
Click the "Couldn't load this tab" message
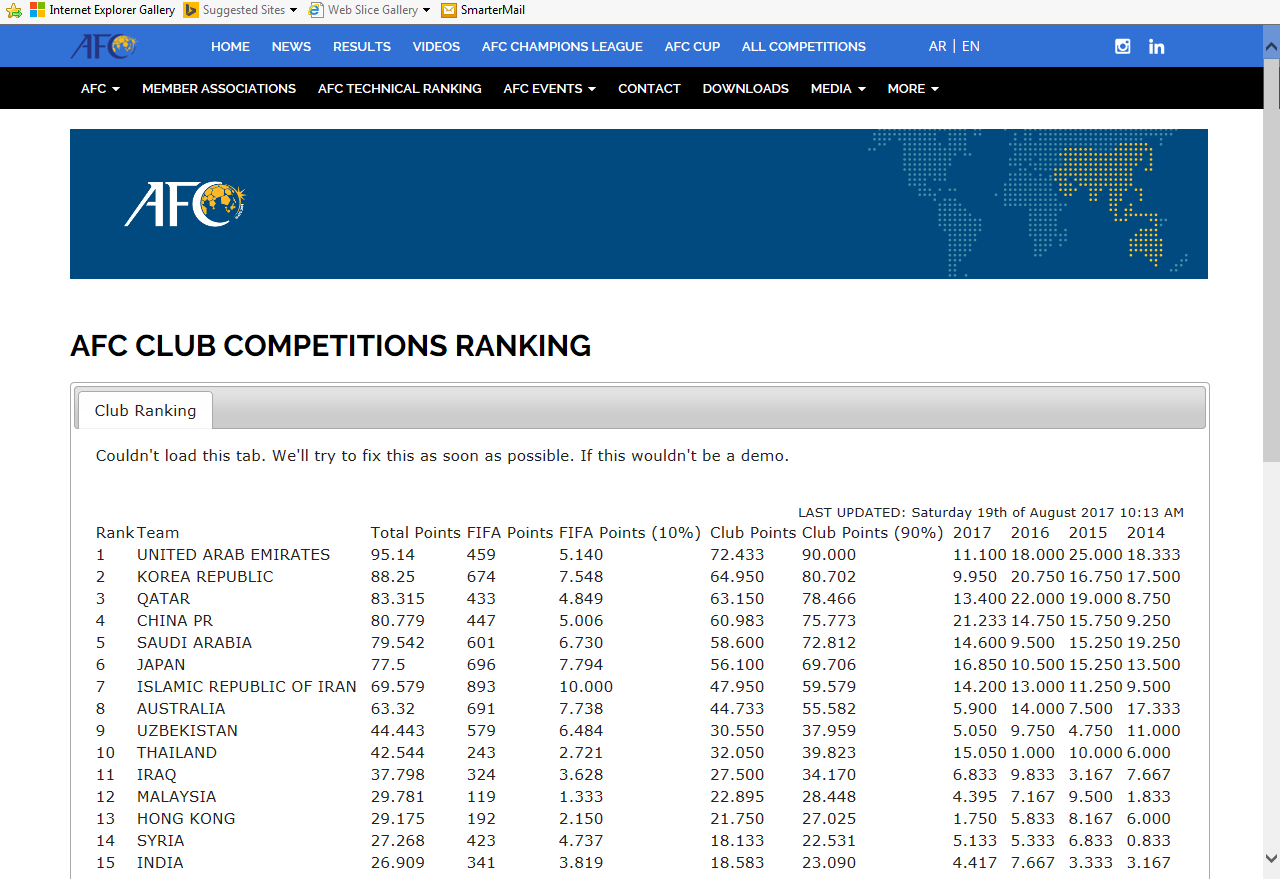(442, 455)
